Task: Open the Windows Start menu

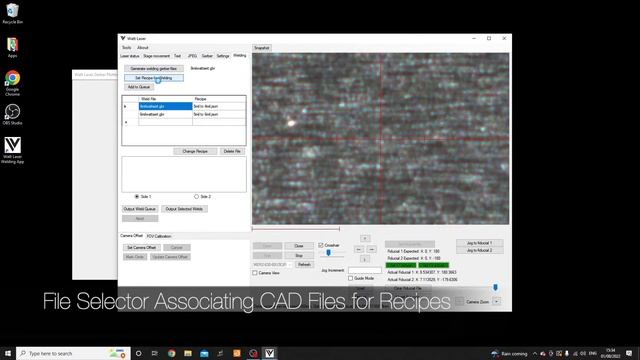Action: 8,353
